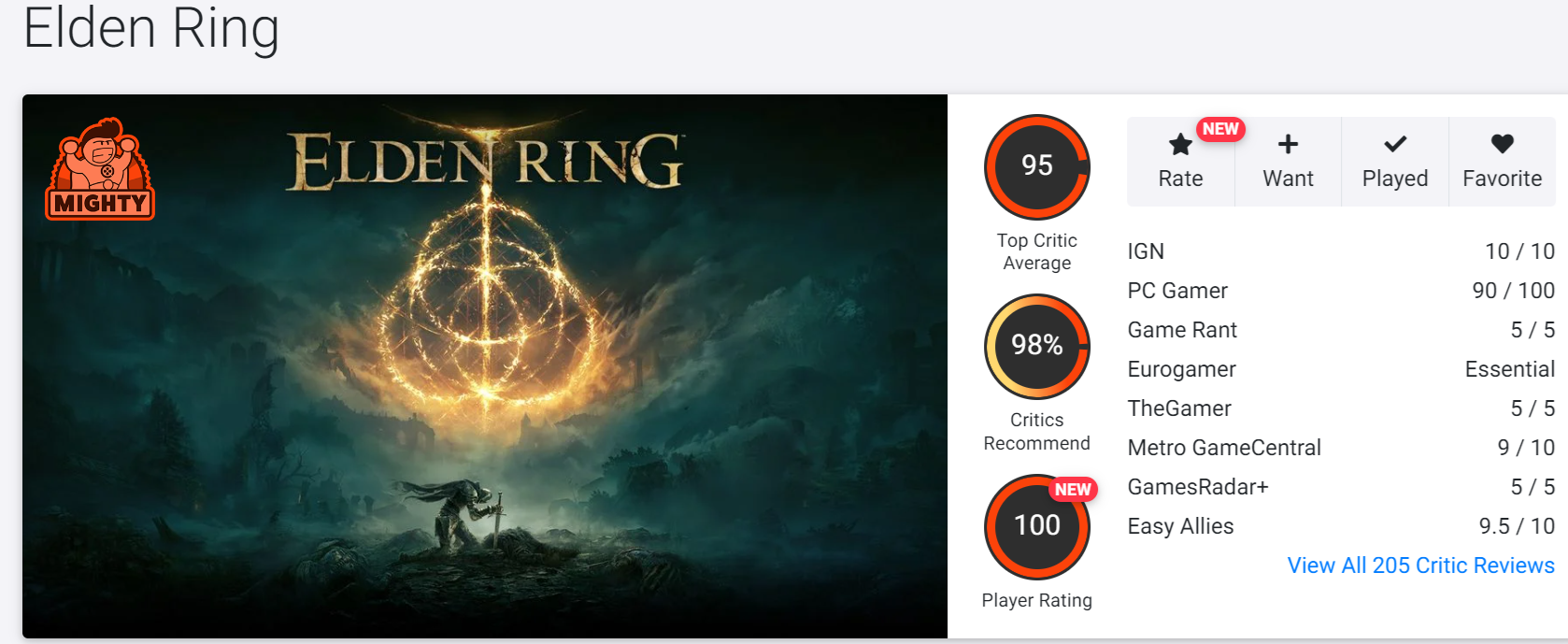The width and height of the screenshot is (1568, 644).
Task: Open View All 205 Critic Reviews
Action: click(1420, 565)
